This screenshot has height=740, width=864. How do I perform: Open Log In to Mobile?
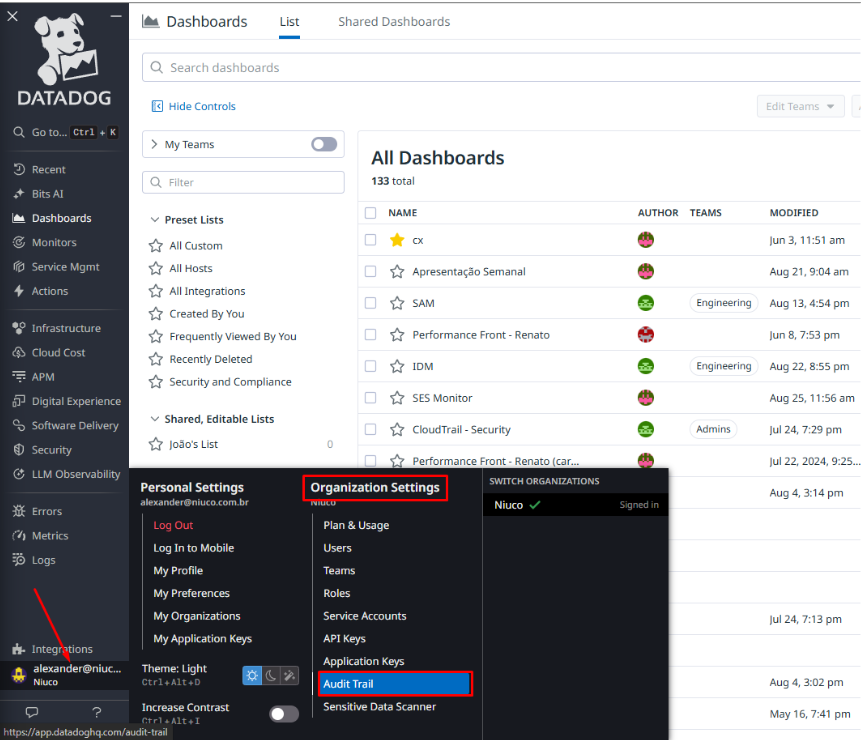(193, 548)
